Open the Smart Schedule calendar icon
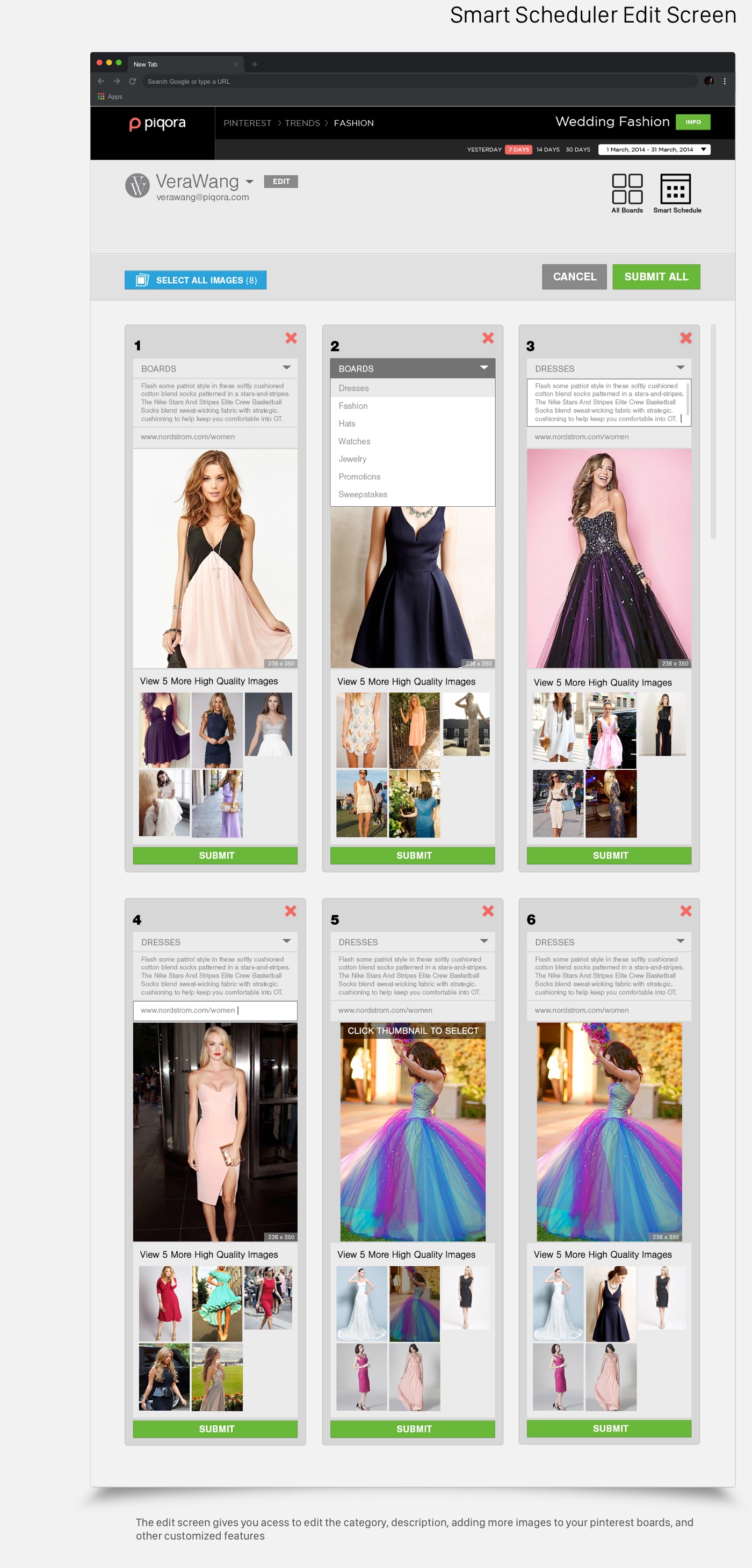The image size is (752, 1568). [675, 189]
